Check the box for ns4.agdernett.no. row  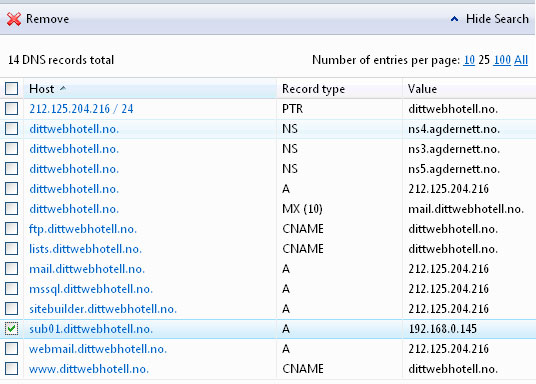[12, 129]
